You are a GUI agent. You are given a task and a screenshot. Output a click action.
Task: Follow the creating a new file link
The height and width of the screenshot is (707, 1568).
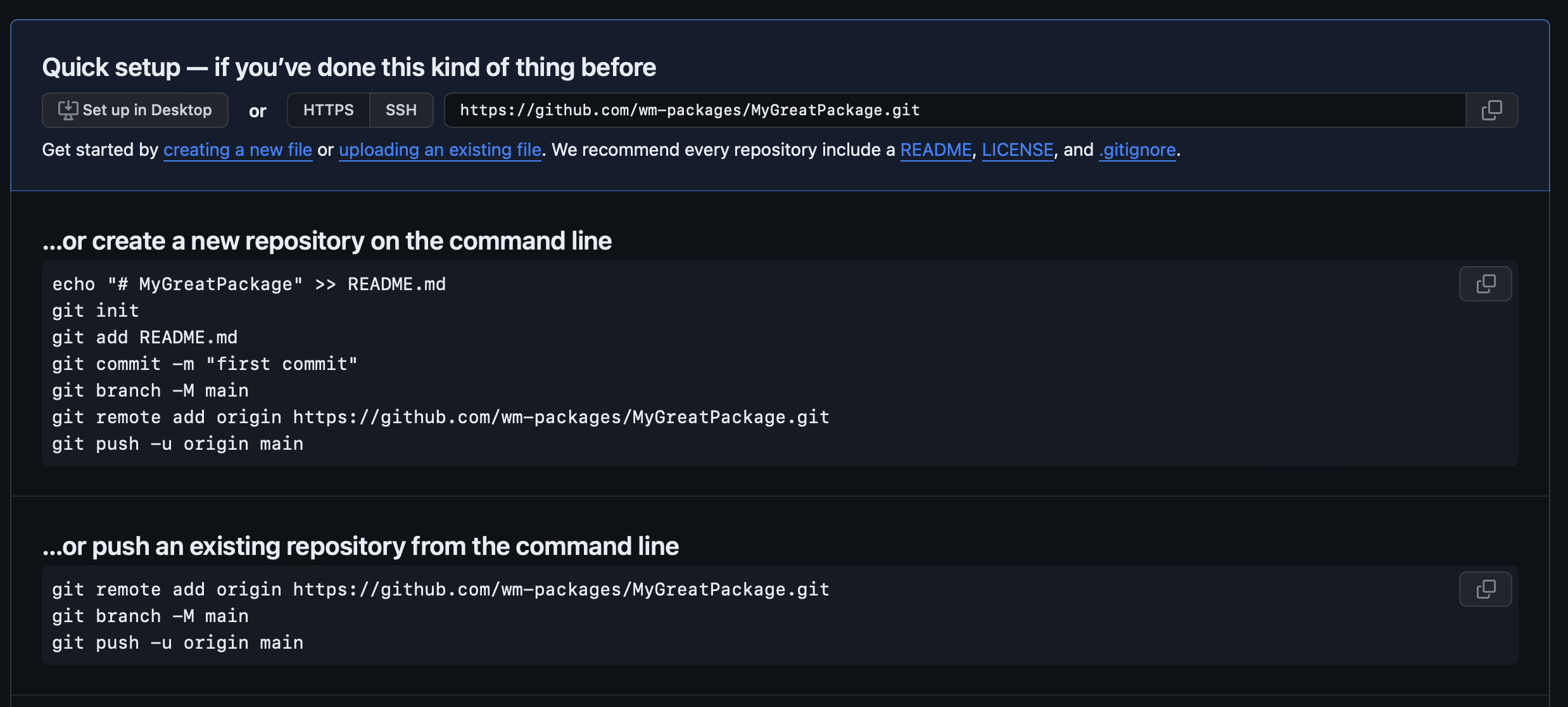tap(237, 150)
